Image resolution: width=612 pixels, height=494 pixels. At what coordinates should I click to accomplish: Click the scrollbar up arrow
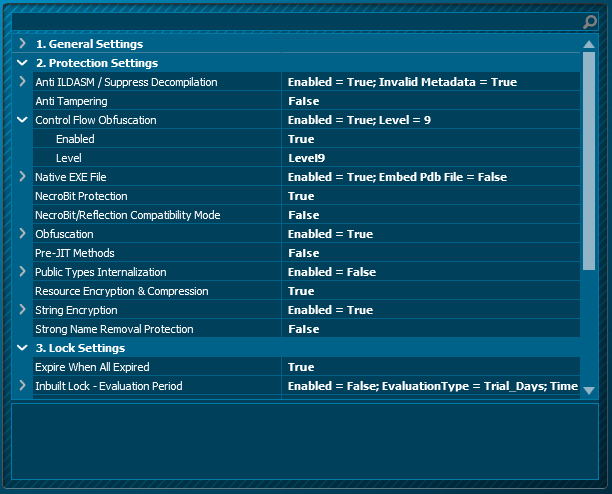click(589, 44)
